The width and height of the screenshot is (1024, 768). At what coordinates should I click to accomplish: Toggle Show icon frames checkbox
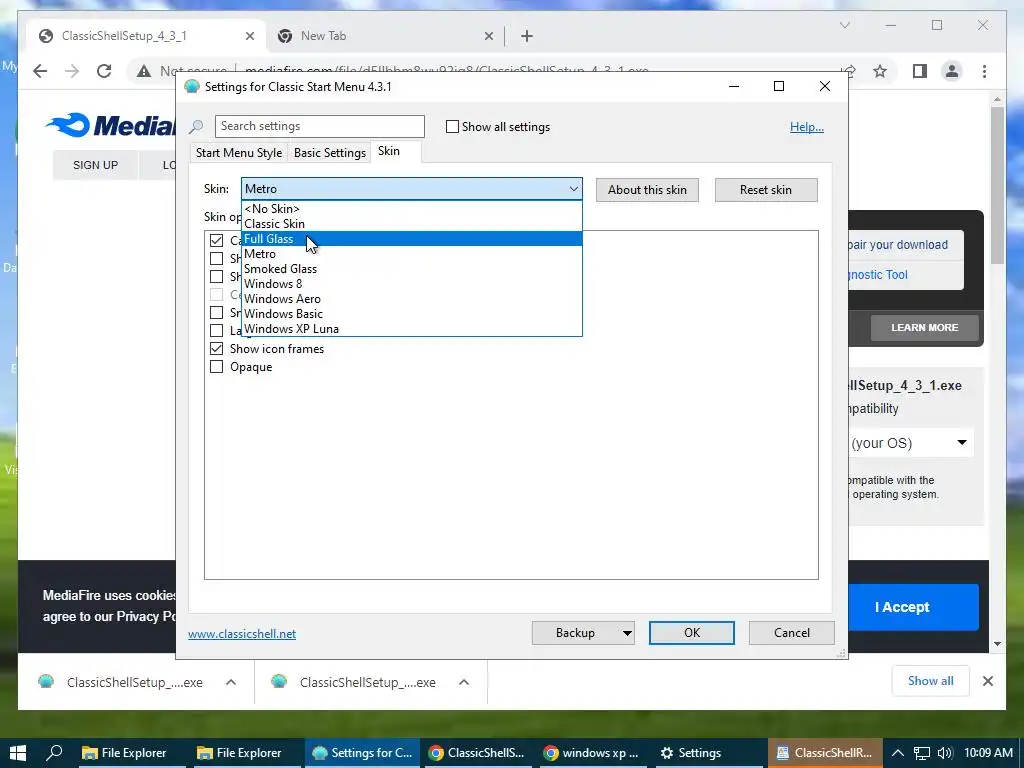click(x=216, y=349)
